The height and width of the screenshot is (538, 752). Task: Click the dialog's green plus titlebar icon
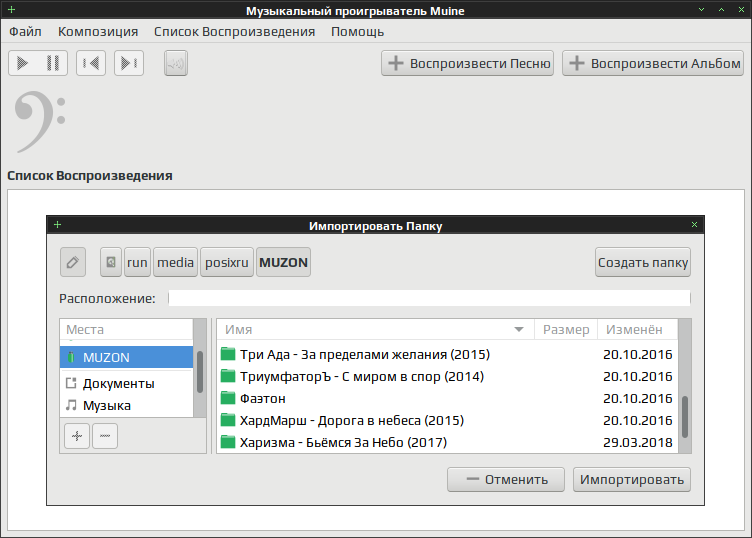(58, 224)
